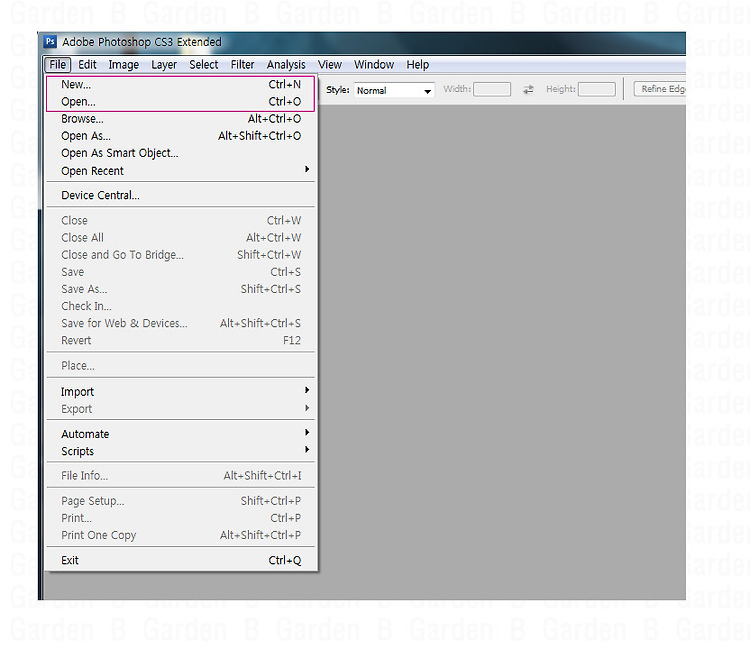The height and width of the screenshot is (649, 750).
Task: Select Save menu entry with Ctrl+S
Action: pyautogui.click(x=181, y=272)
